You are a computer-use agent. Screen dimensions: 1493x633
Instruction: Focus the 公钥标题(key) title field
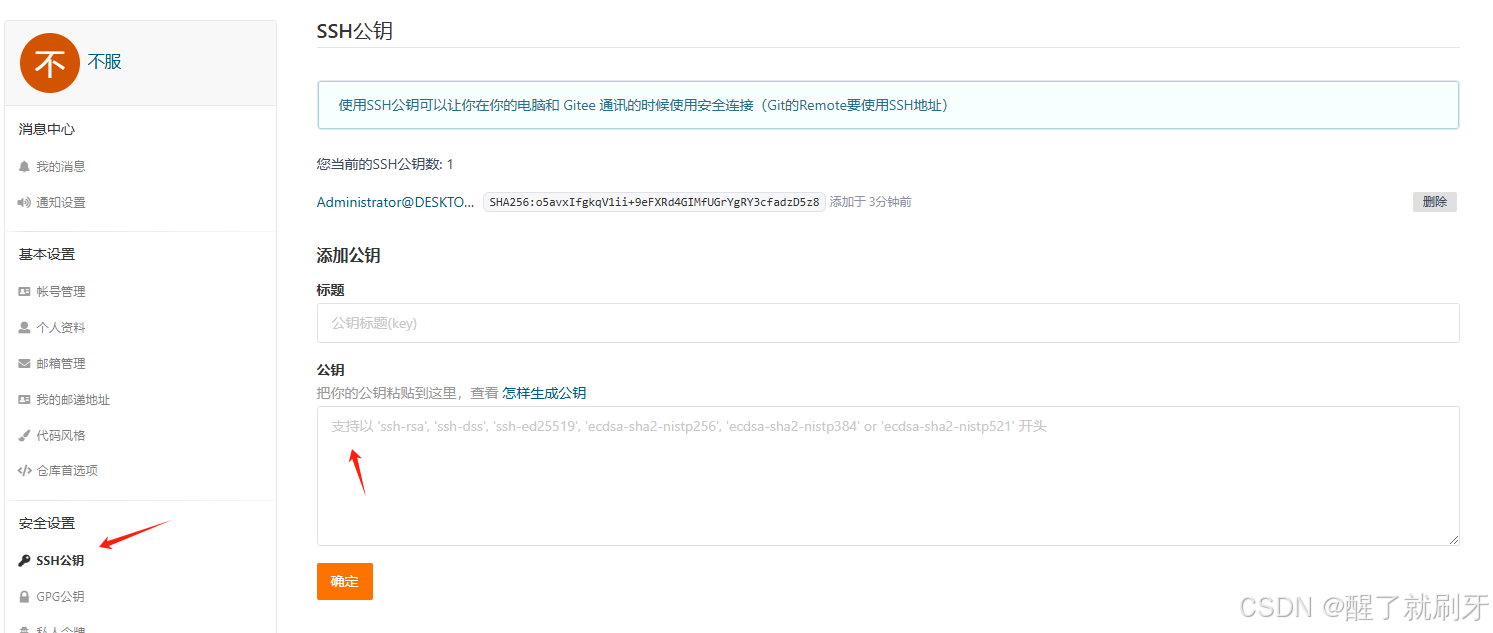point(888,323)
